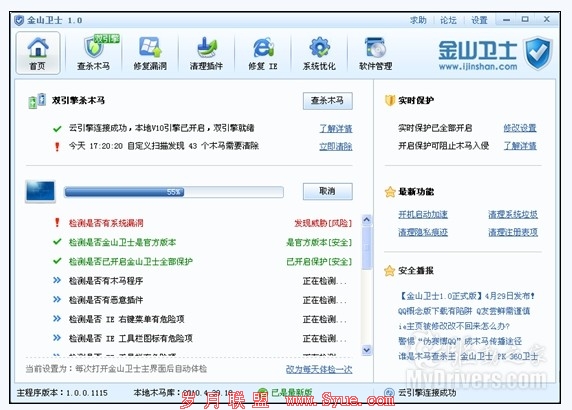
Task: Click green check beside 检测是否已开启金山卫士全部保护
Action: [57, 261]
